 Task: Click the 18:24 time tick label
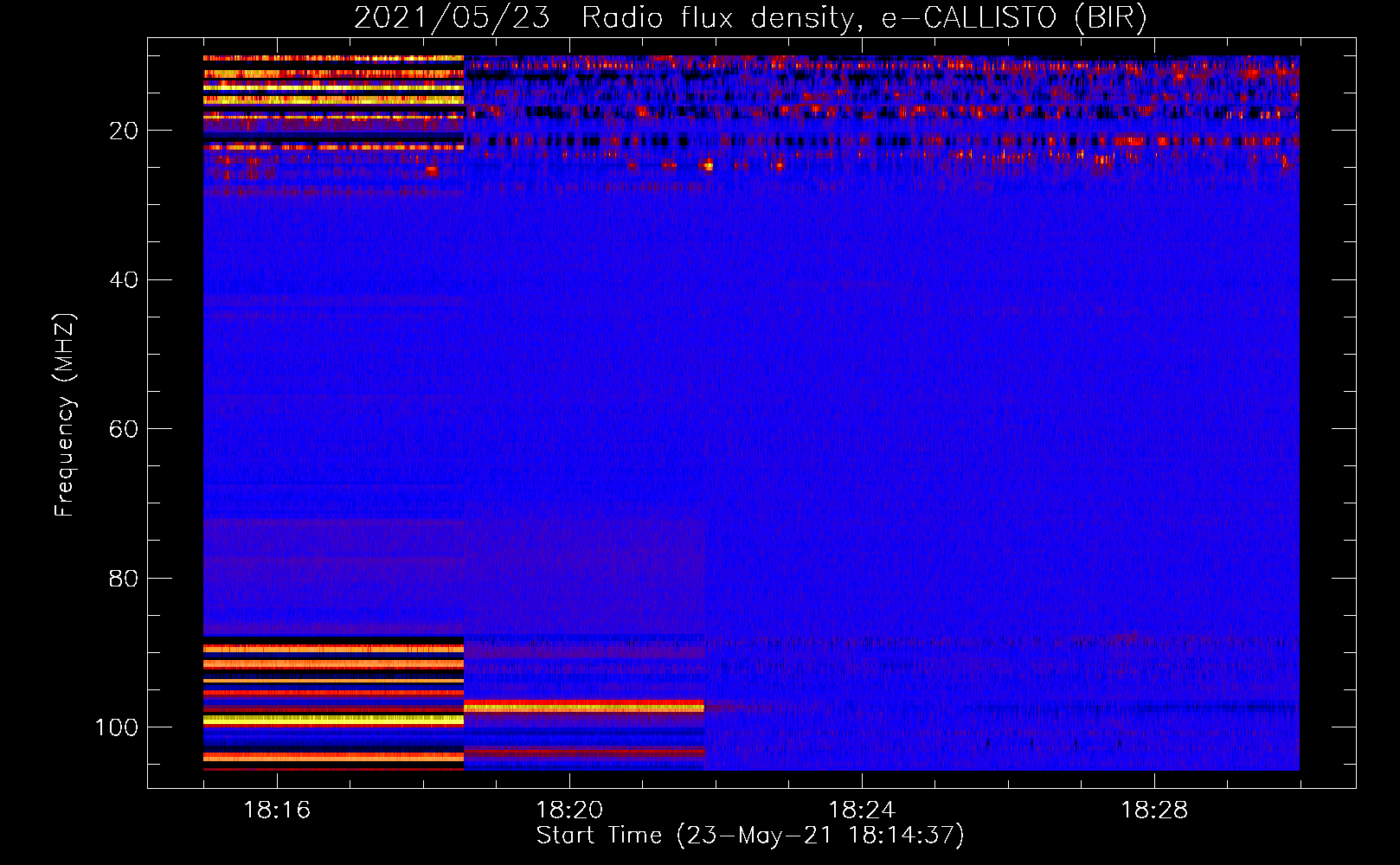pyautogui.click(x=862, y=811)
